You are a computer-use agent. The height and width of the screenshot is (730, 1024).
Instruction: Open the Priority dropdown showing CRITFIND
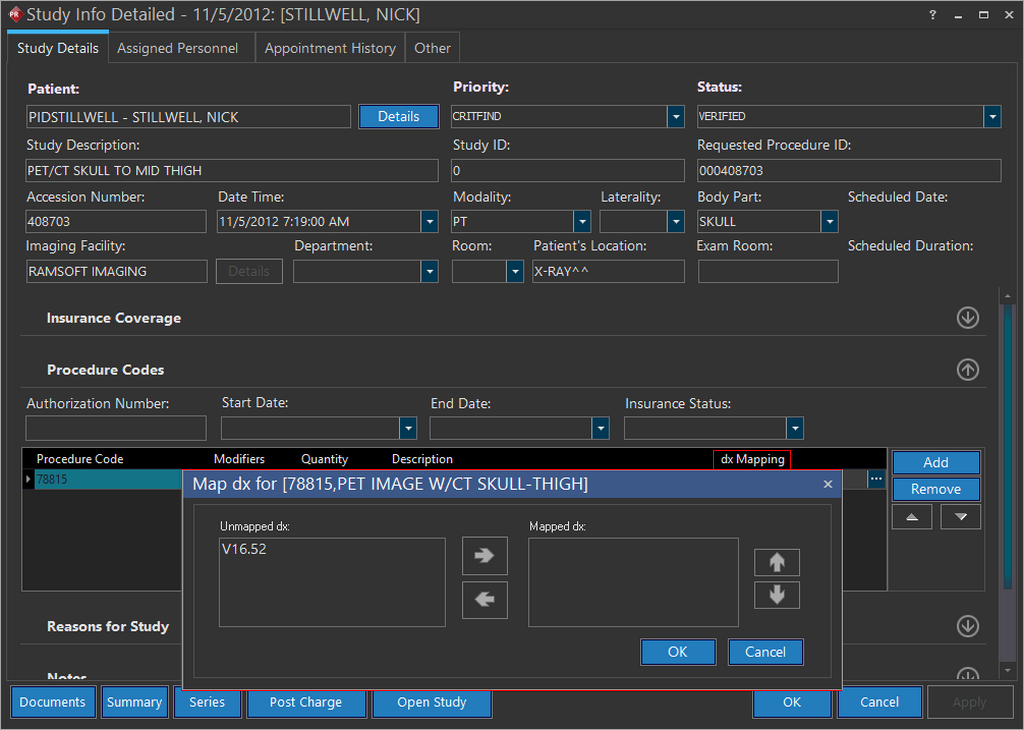coord(676,117)
